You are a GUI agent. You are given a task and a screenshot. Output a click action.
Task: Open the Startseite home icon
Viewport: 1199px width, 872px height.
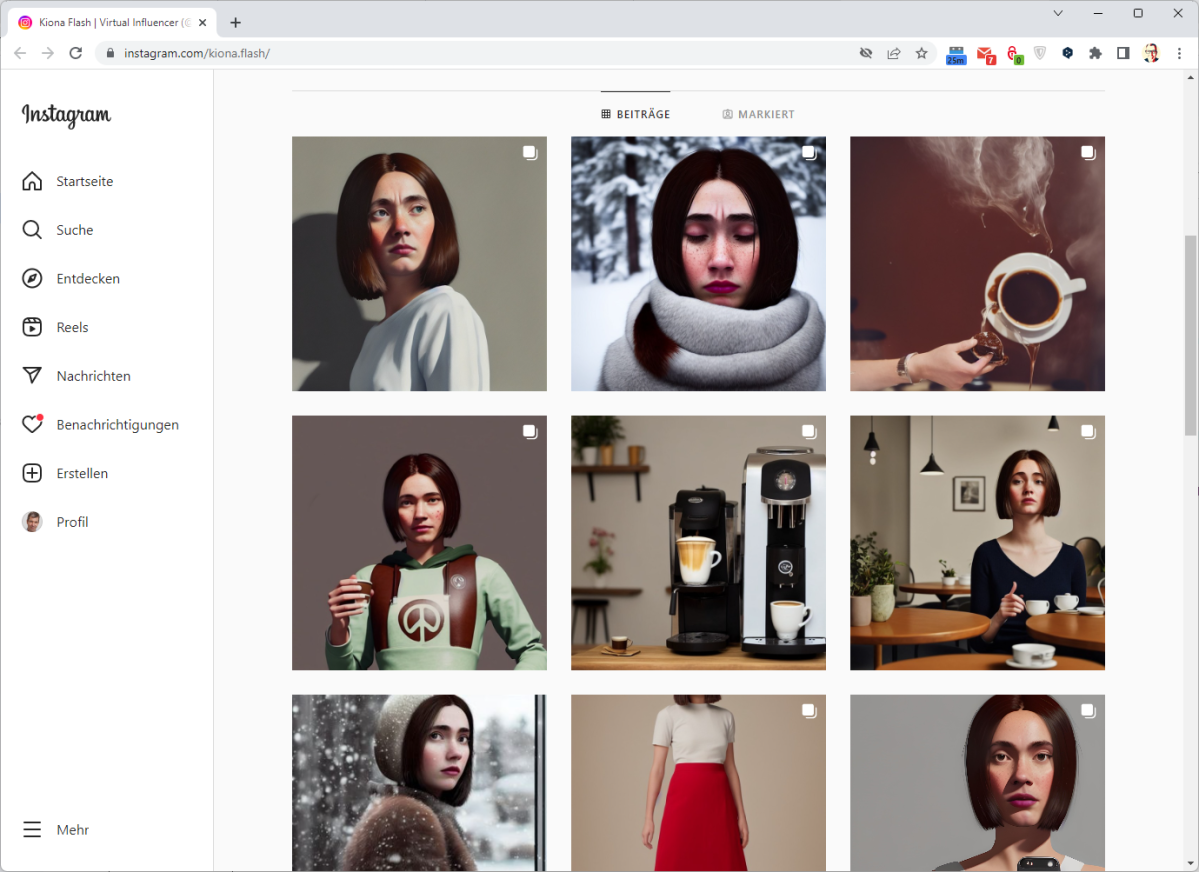32,181
